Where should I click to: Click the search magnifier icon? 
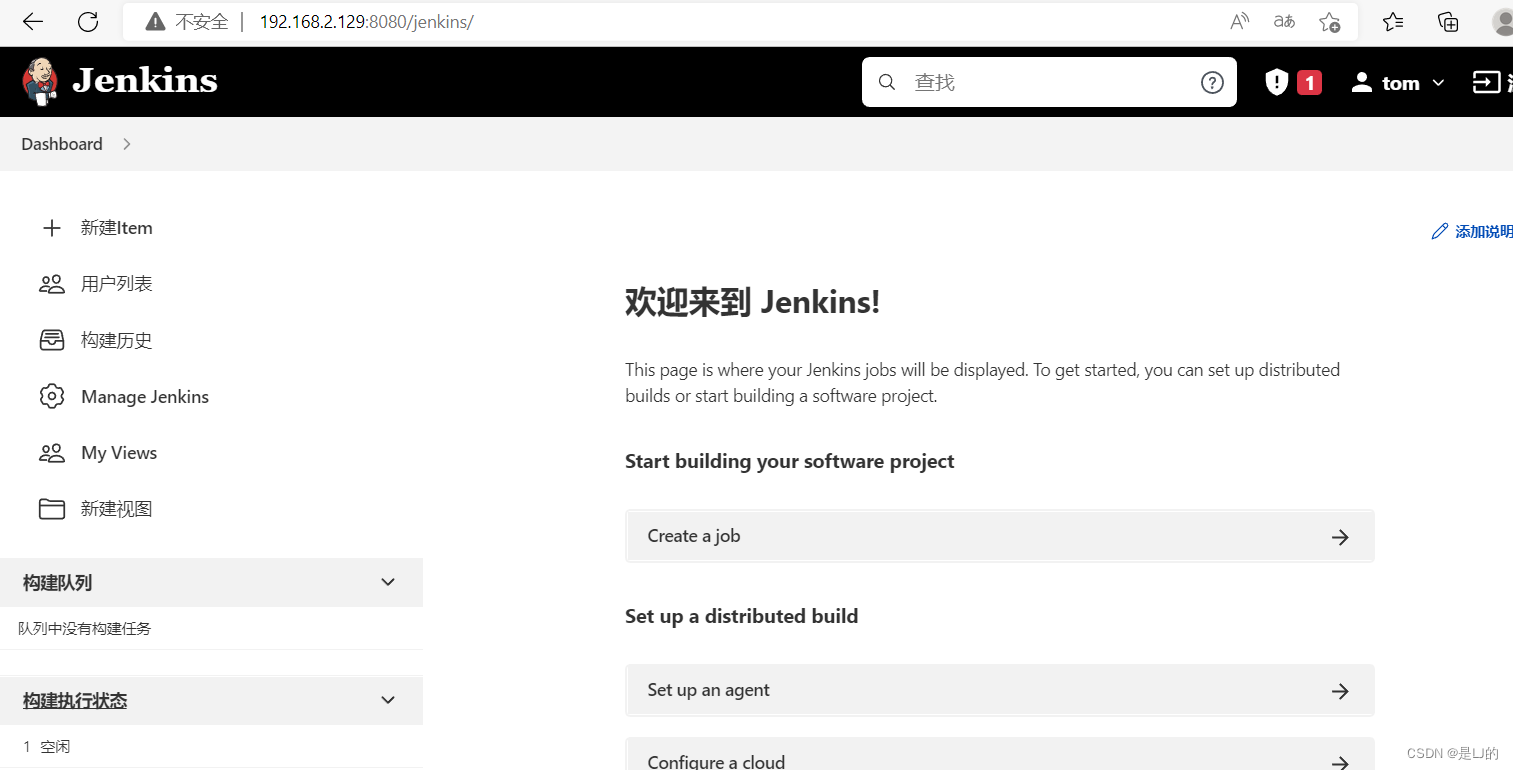(x=887, y=82)
